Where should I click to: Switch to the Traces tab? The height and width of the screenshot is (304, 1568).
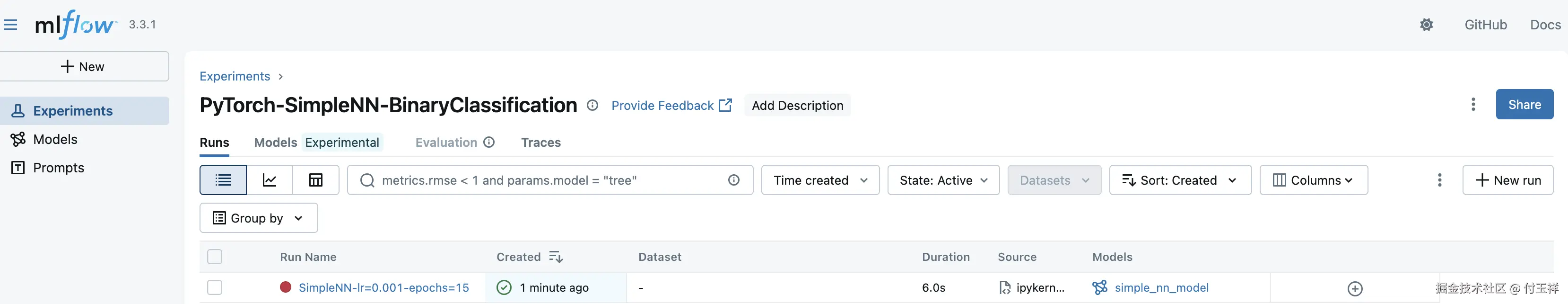click(x=540, y=143)
